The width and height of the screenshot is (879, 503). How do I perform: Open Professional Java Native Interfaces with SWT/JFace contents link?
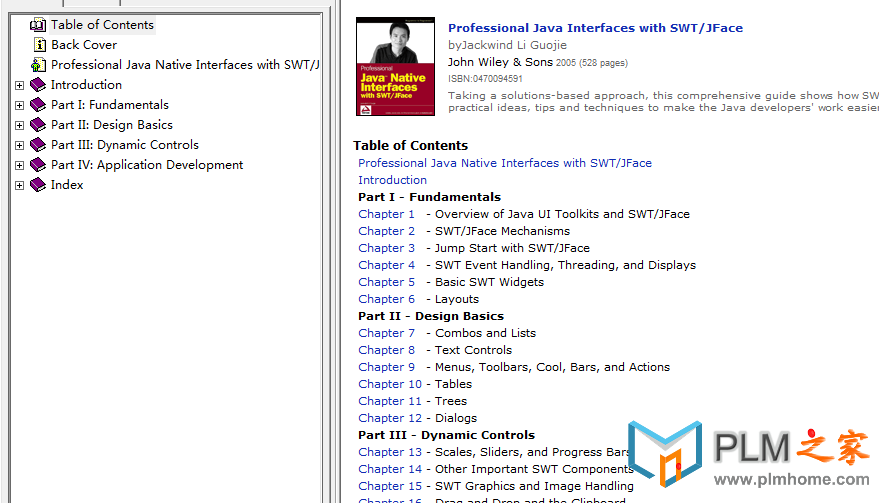[505, 163]
